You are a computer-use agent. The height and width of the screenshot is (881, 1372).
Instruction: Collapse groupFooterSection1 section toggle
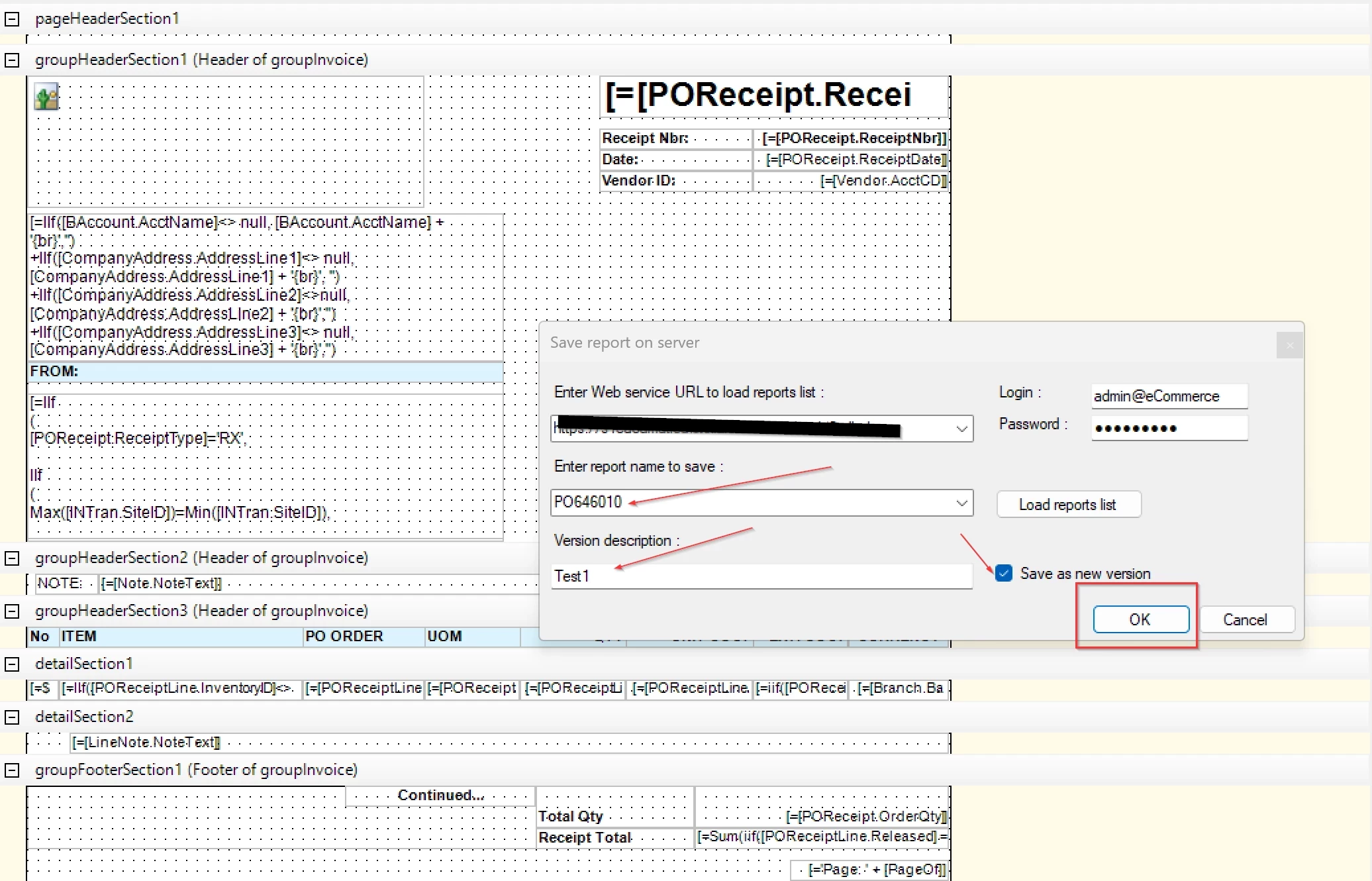12,770
